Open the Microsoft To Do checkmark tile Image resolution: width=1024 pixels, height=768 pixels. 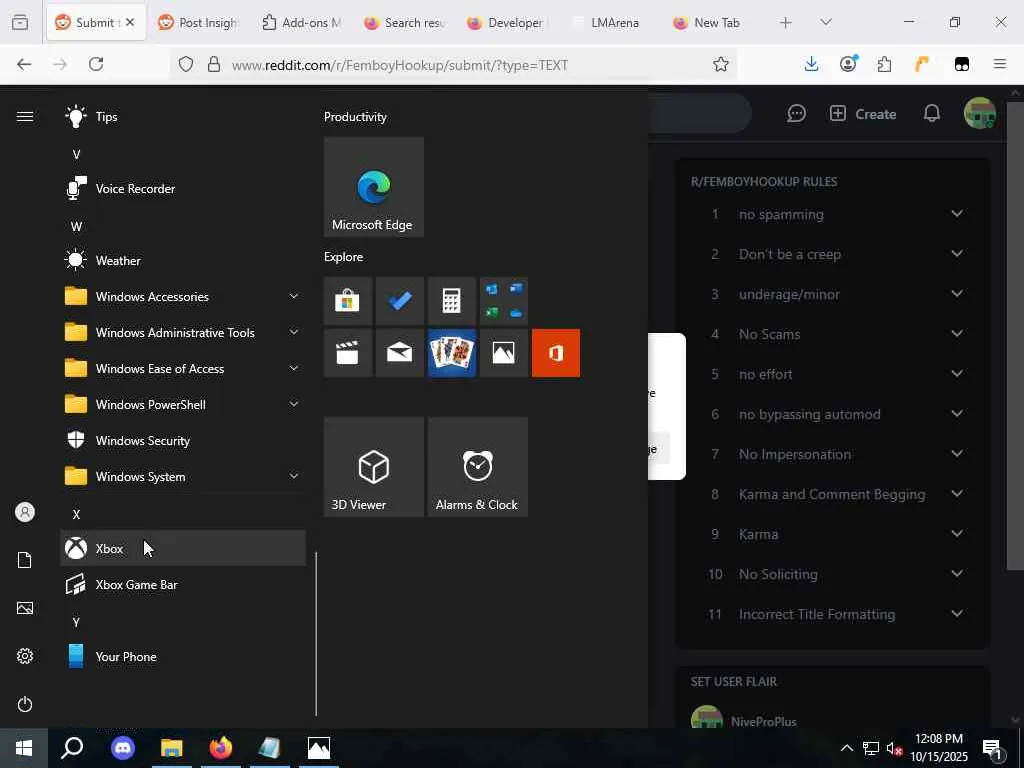(400, 301)
